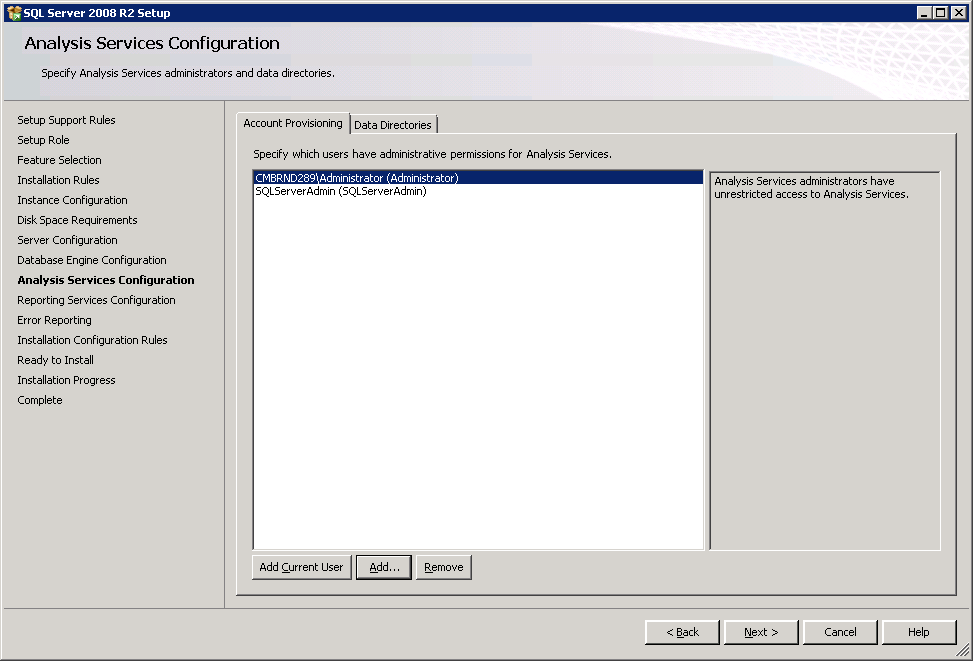
Task: Select SQLServerAdmin entry in the list
Action: click(x=478, y=191)
